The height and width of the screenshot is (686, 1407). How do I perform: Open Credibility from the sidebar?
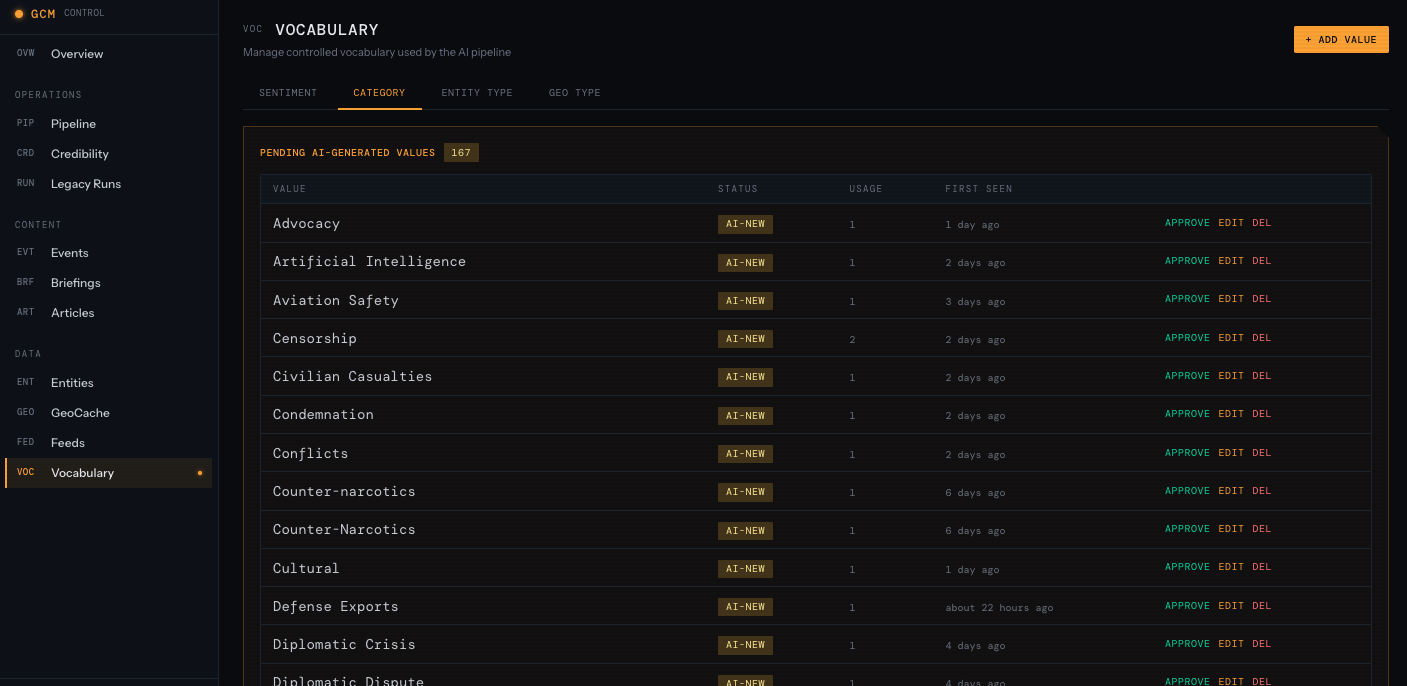[x=79, y=154]
